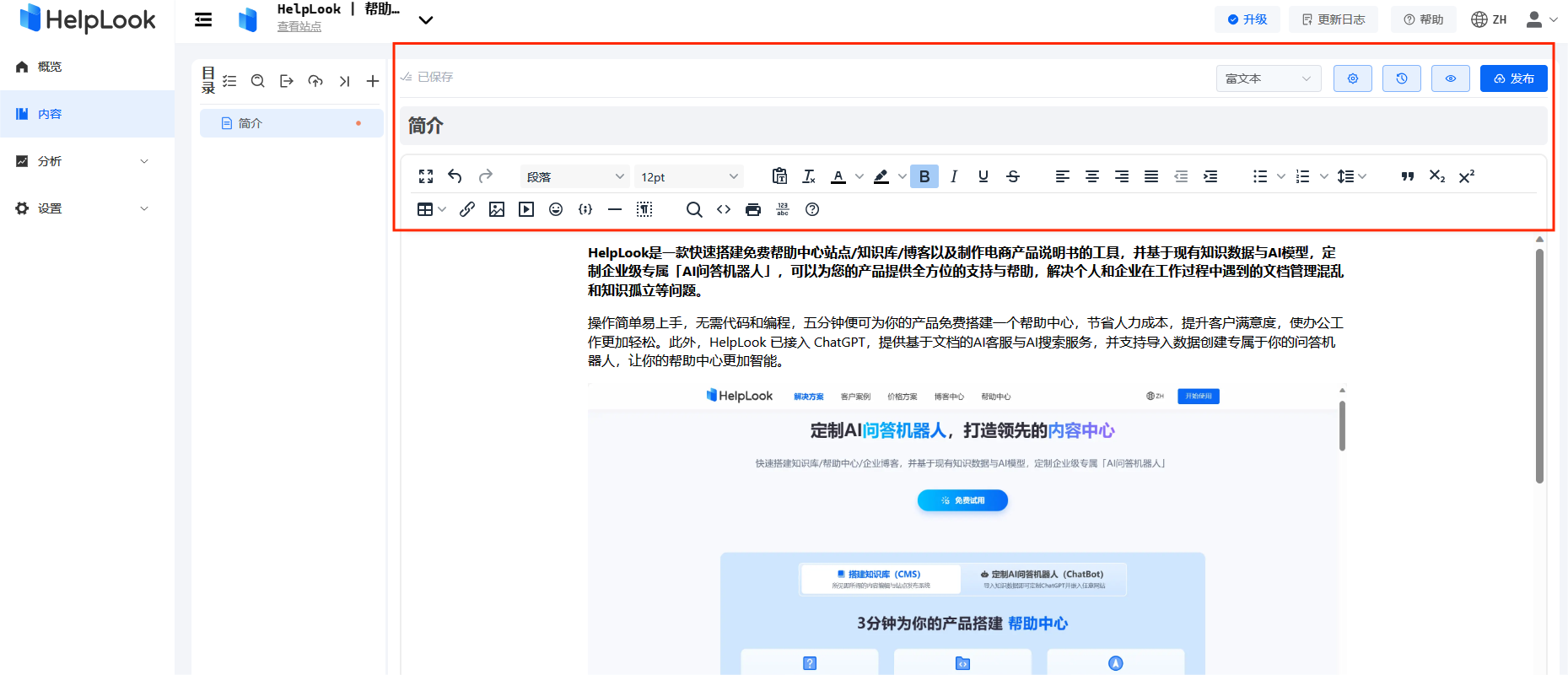Preview the article with eye button
The image size is (1568, 675).
(1451, 78)
